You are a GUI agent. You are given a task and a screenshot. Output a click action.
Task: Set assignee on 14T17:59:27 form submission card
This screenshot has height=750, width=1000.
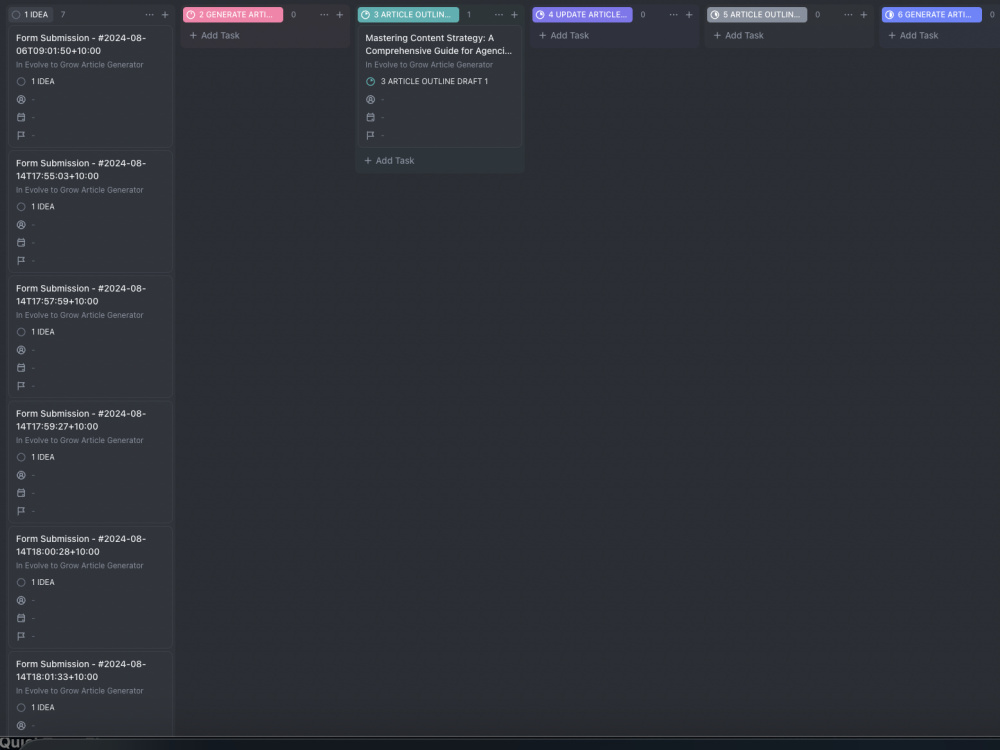(x=21, y=475)
